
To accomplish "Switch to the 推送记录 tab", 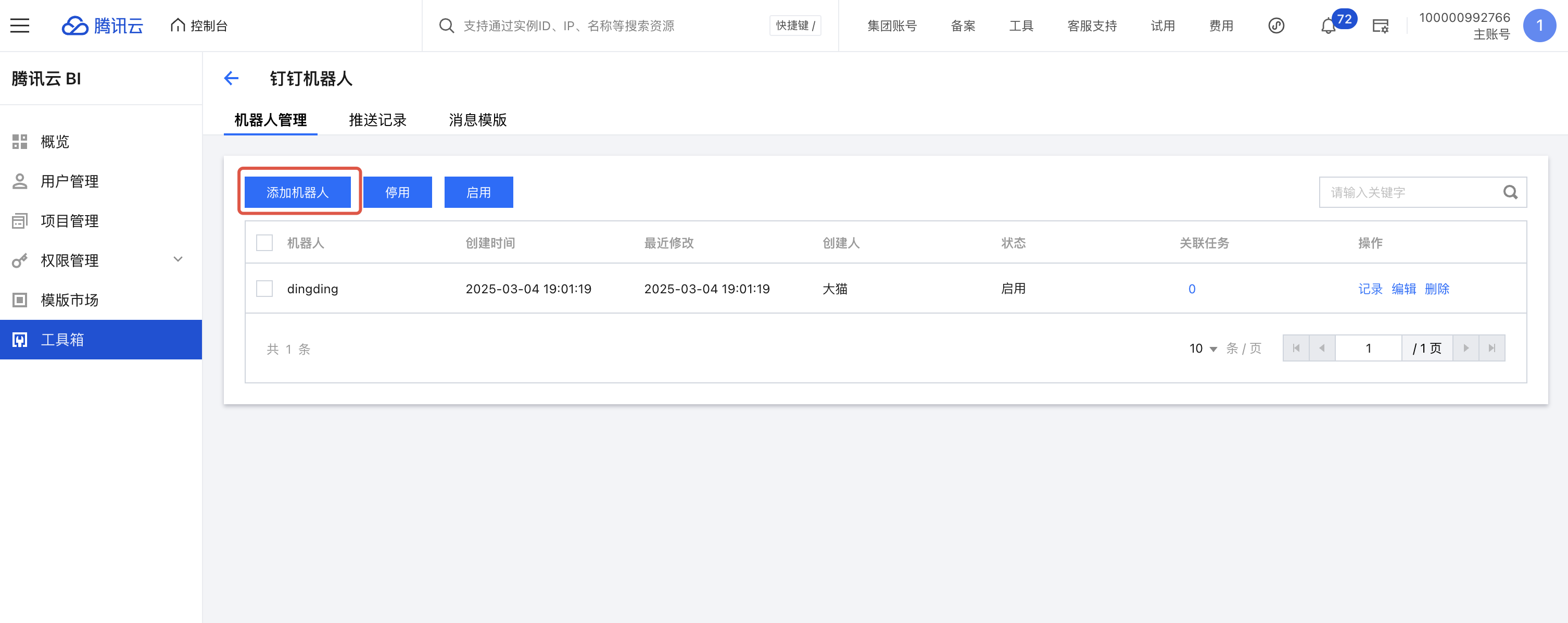I will tap(377, 120).
